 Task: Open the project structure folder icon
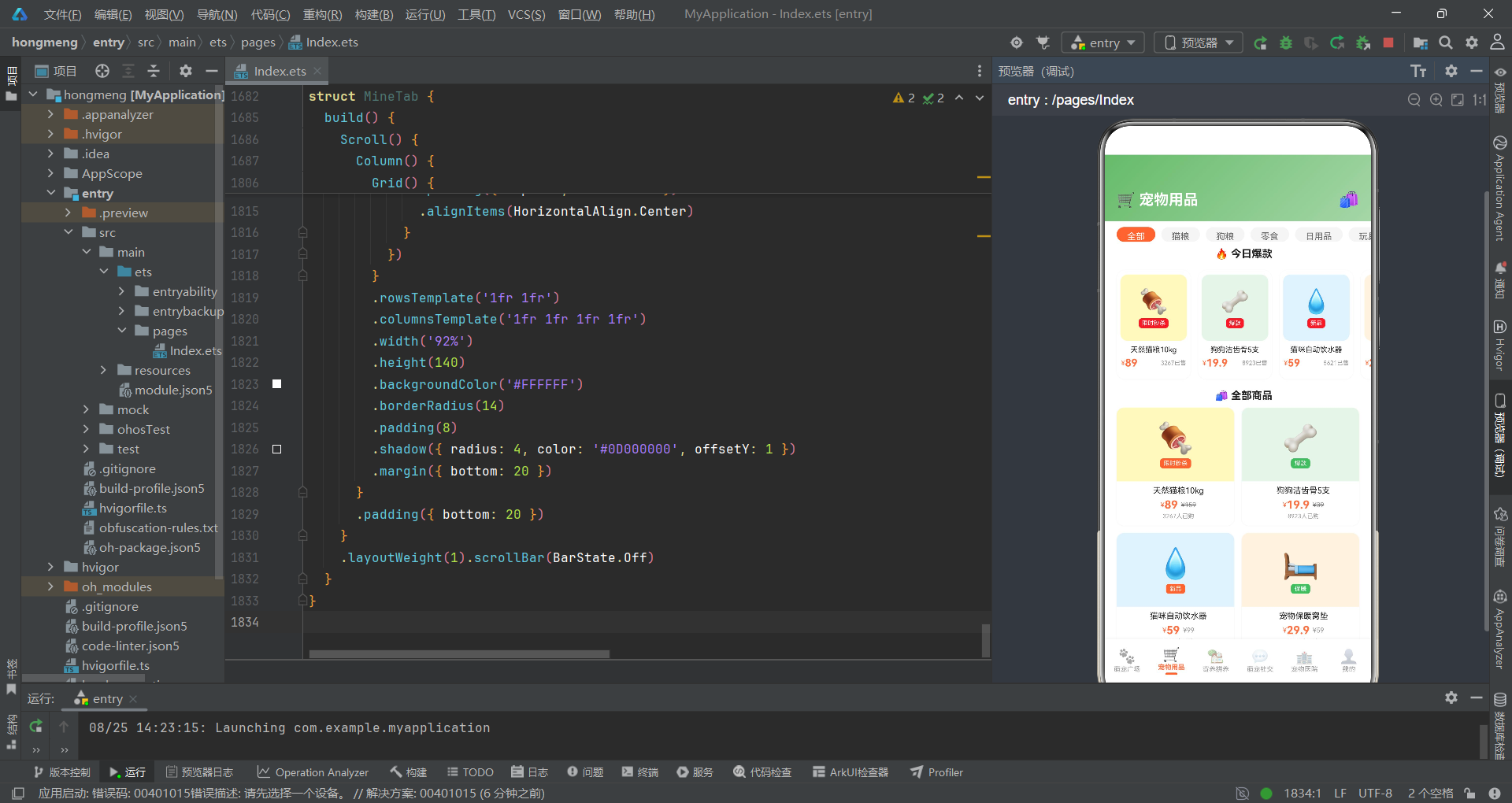[1420, 43]
